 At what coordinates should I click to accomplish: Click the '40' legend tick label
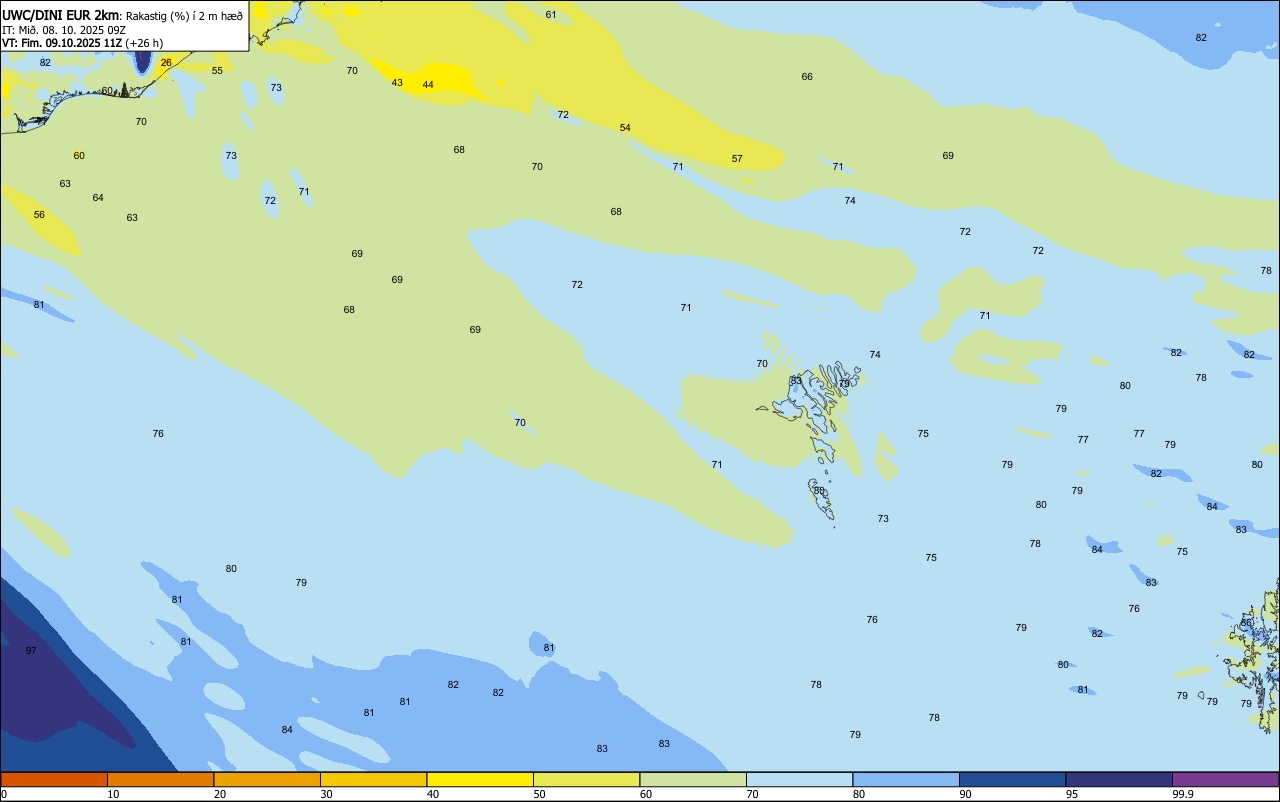coord(433,794)
